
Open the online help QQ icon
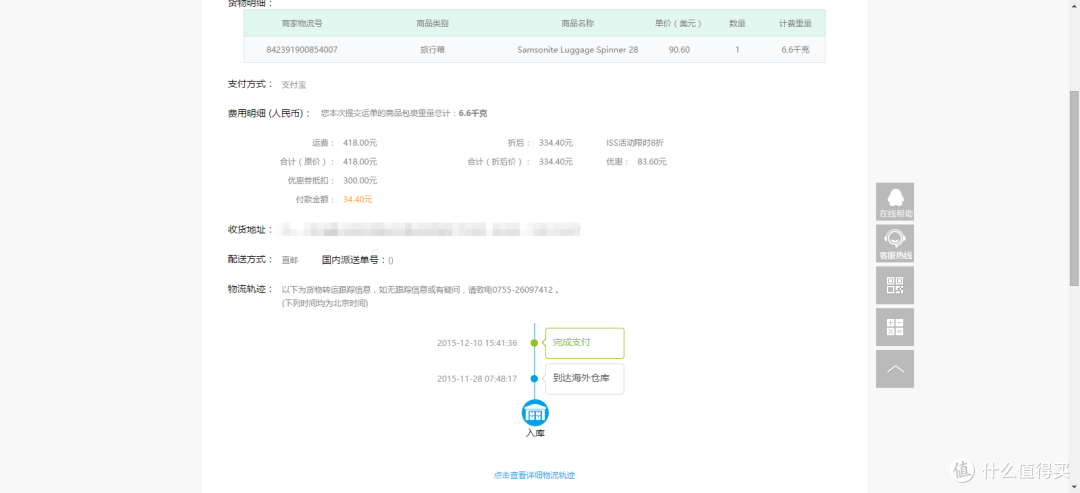click(895, 201)
